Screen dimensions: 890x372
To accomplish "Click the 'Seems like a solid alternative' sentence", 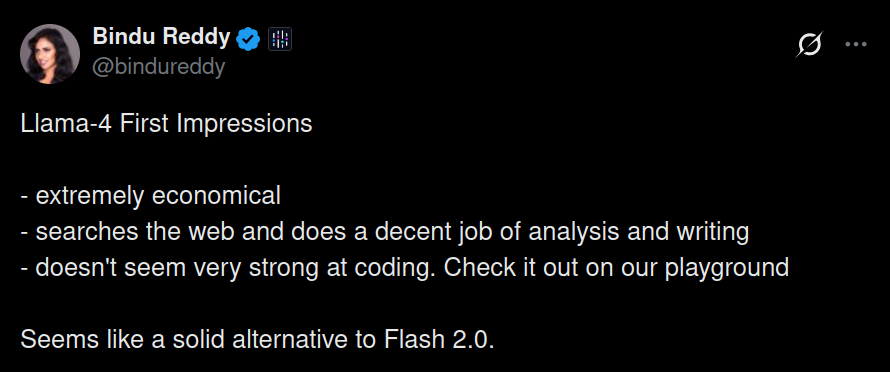I will pyautogui.click(x=257, y=340).
